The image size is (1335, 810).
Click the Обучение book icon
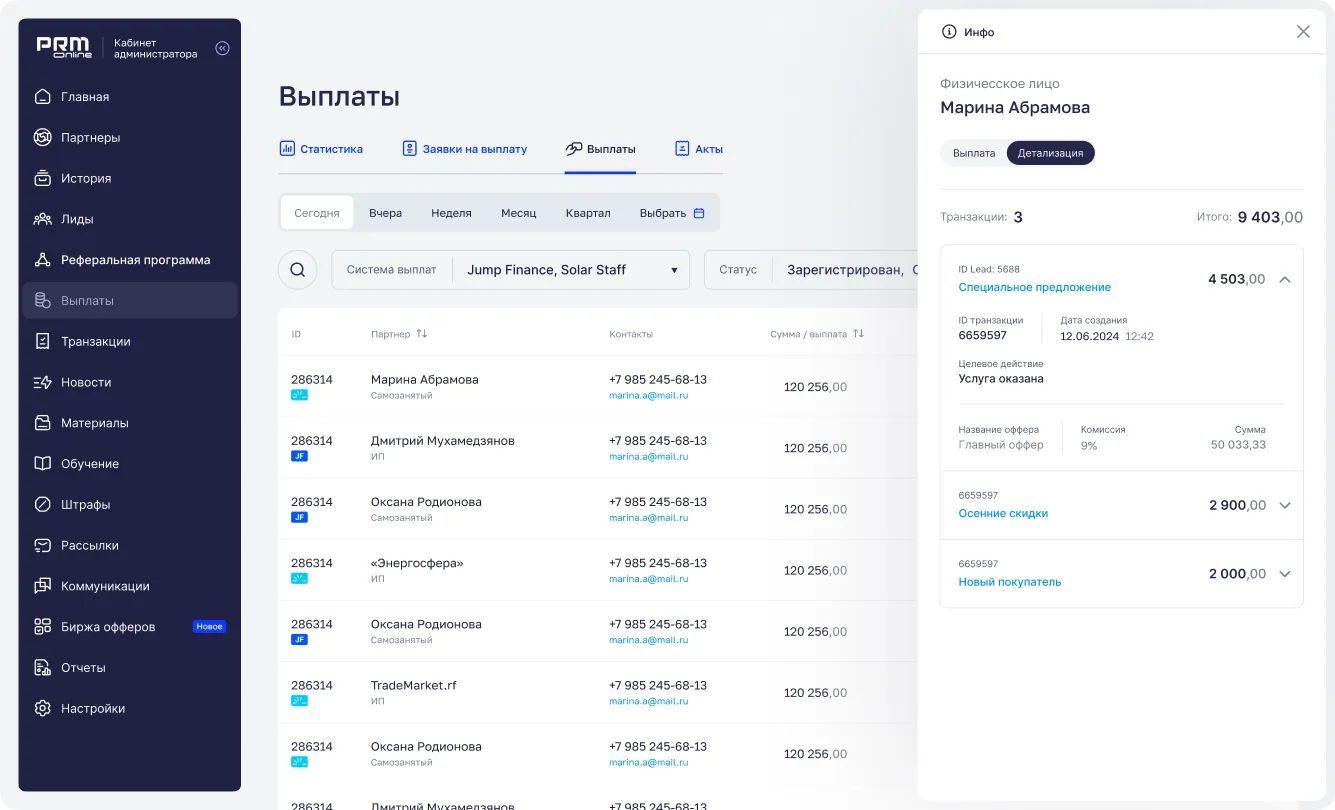pyautogui.click(x=42, y=464)
